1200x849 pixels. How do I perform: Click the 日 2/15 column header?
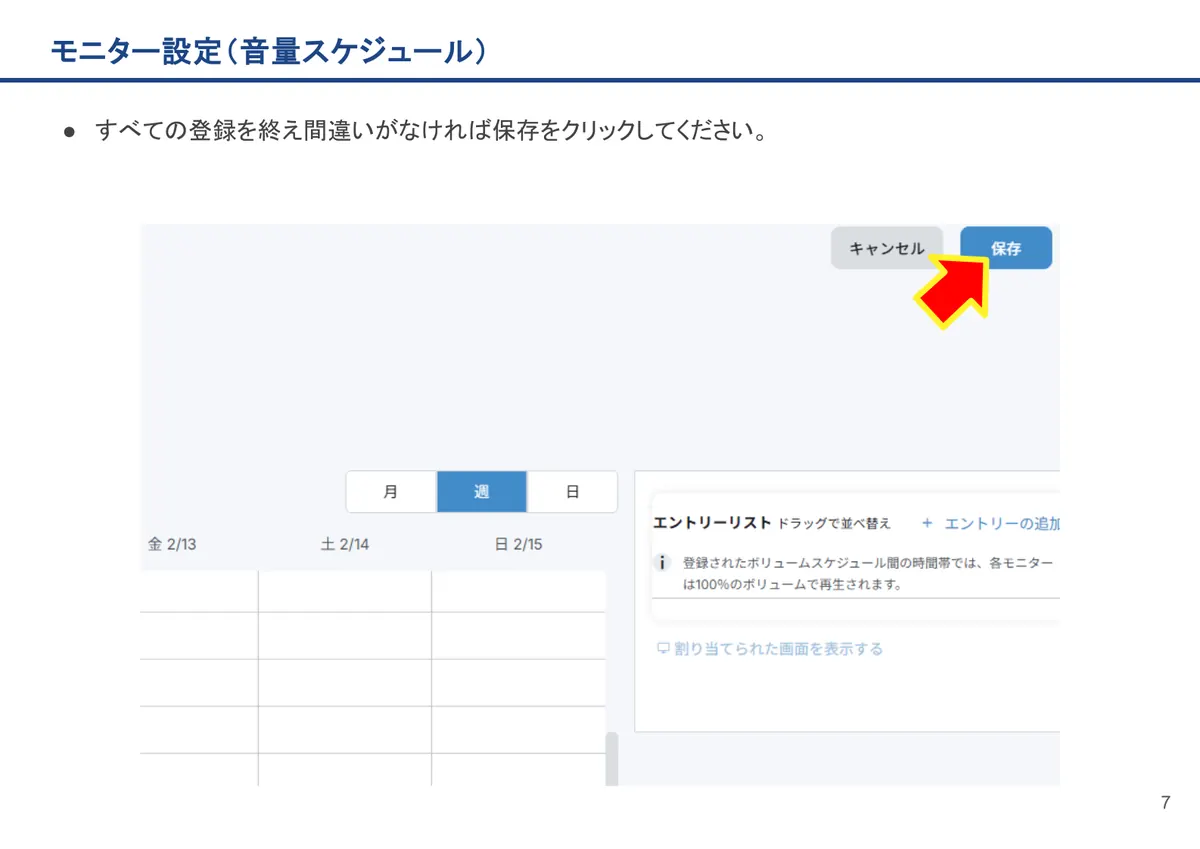tap(518, 545)
